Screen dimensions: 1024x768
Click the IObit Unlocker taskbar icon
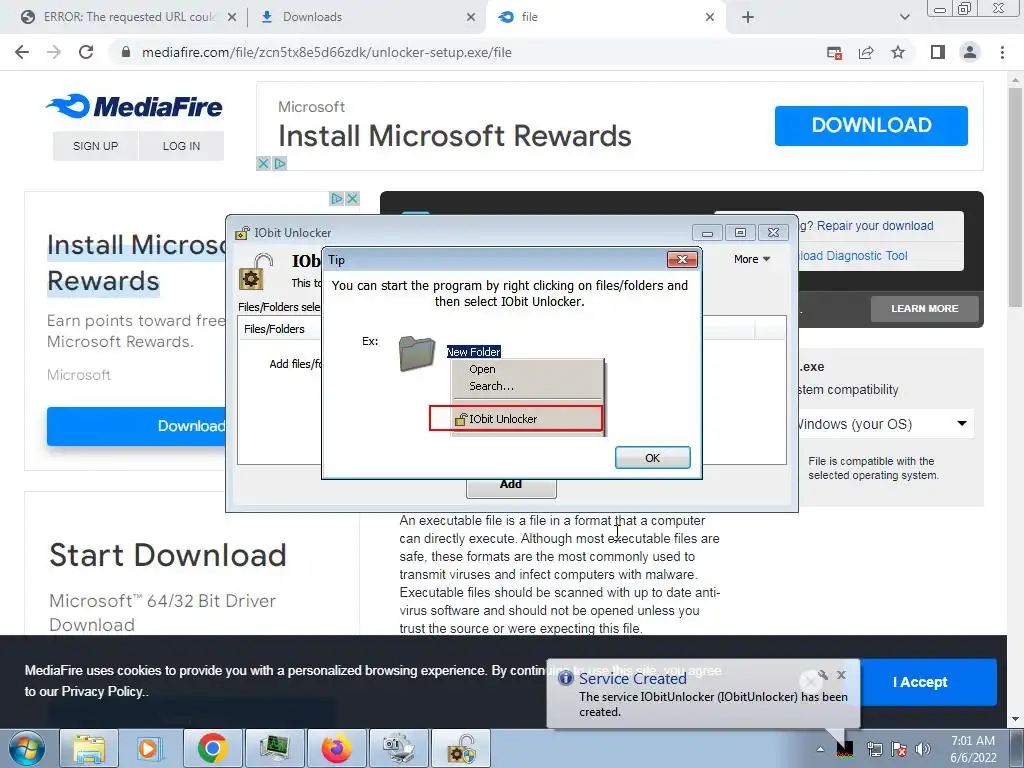coord(460,748)
